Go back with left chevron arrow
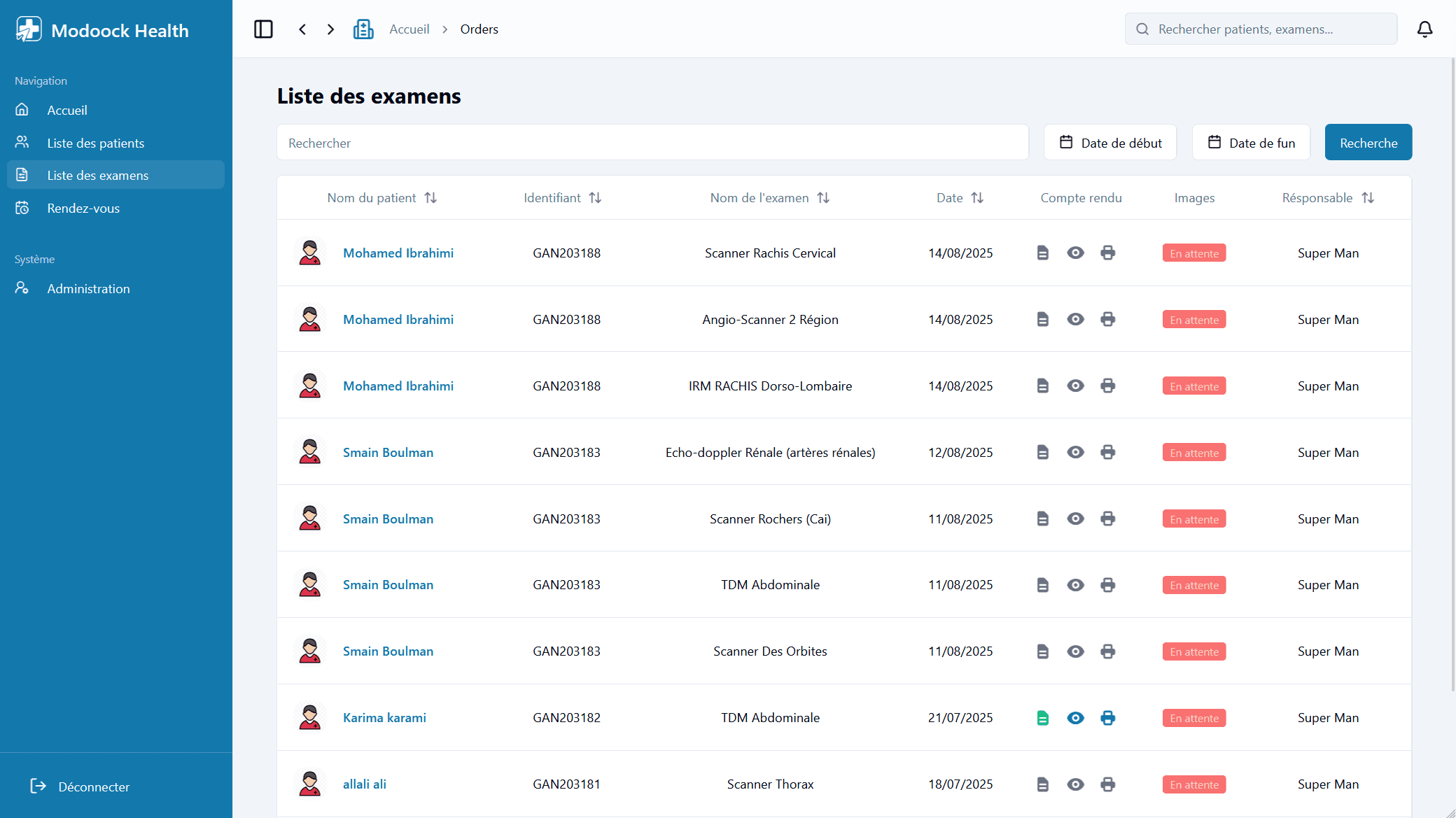Screen dimensions: 1456x818 pos(302,29)
